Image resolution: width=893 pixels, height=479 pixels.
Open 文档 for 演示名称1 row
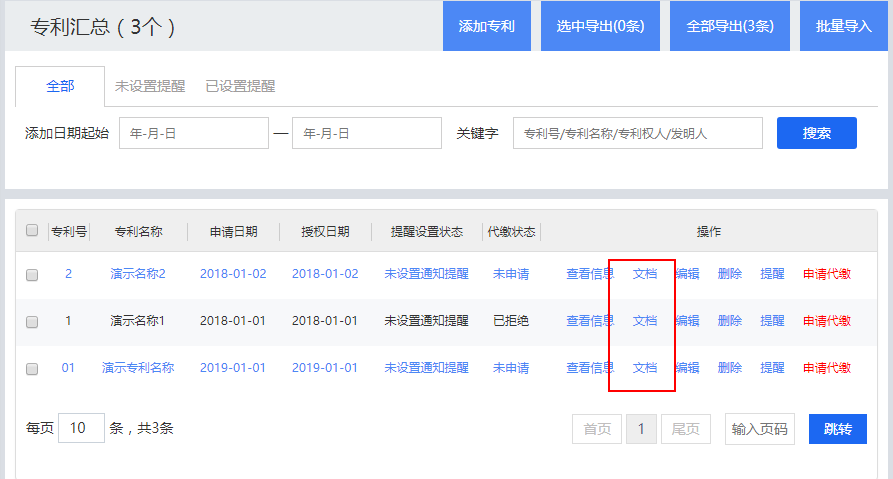tap(645, 321)
